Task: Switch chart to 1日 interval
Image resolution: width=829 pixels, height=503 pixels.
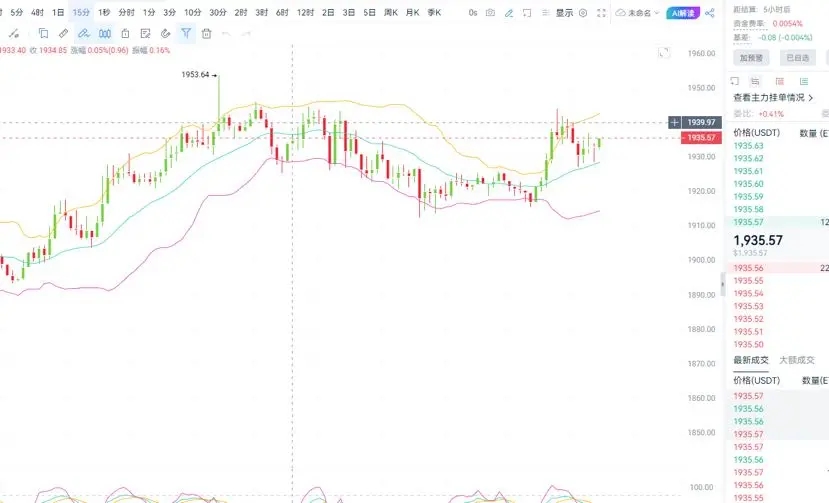Action: coord(58,12)
